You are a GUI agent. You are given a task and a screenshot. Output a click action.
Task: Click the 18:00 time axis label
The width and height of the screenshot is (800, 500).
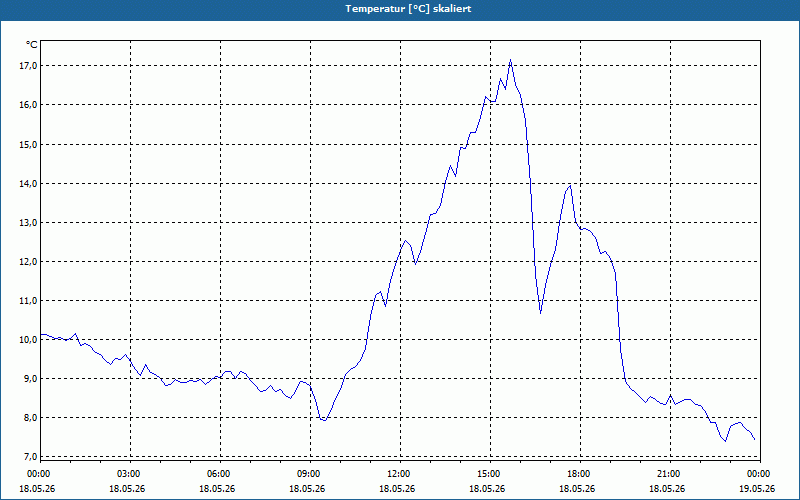pyautogui.click(x=580, y=474)
